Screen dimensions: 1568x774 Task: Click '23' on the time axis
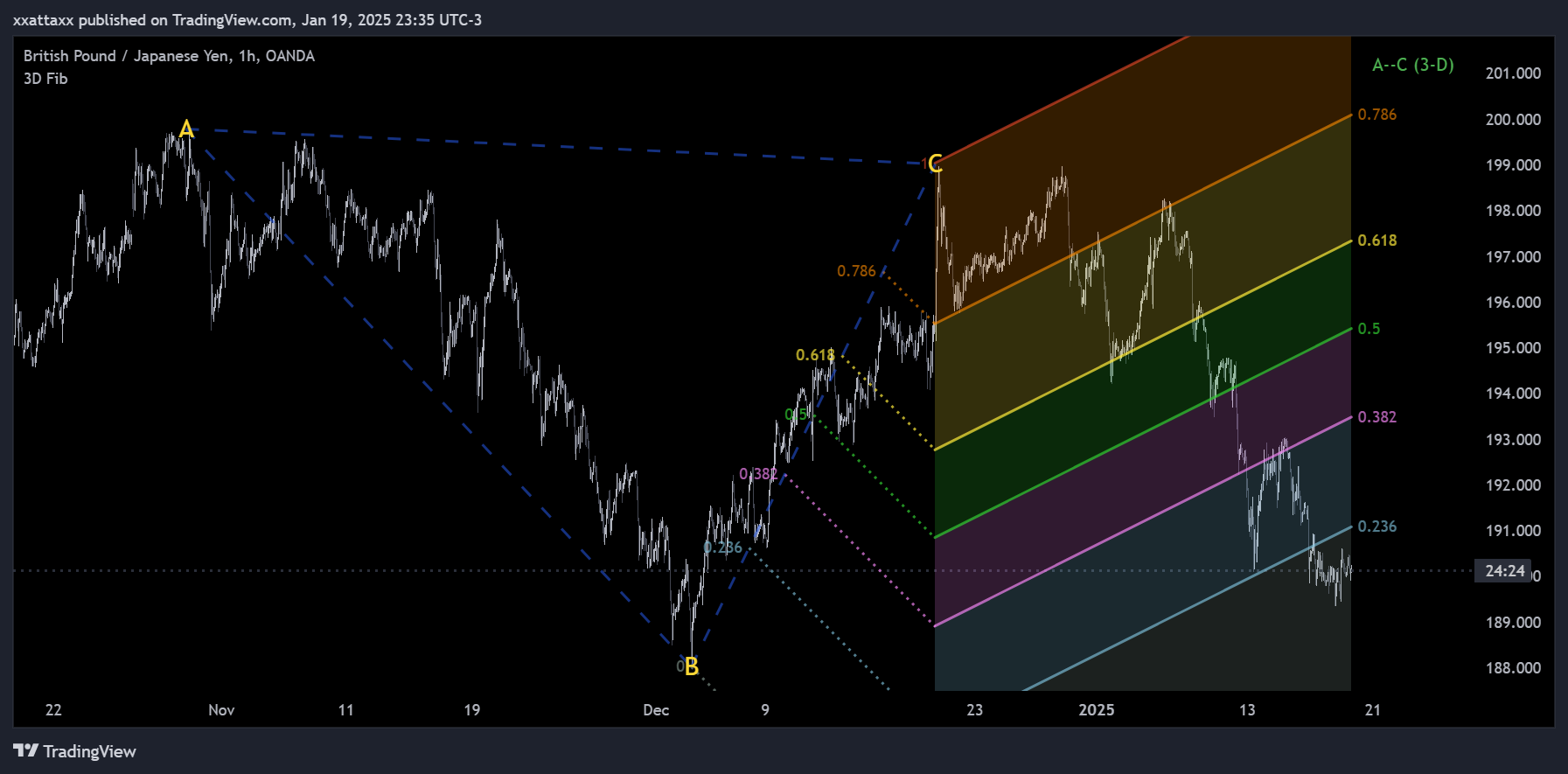pos(975,710)
